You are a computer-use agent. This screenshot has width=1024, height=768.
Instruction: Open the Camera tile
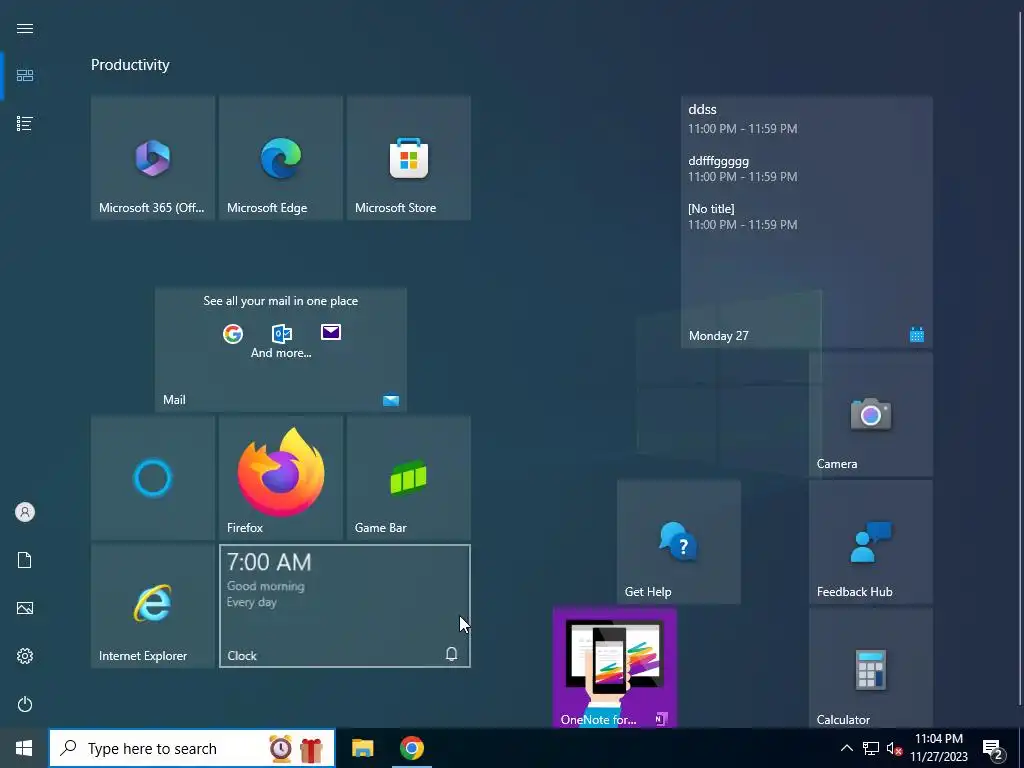coord(871,414)
